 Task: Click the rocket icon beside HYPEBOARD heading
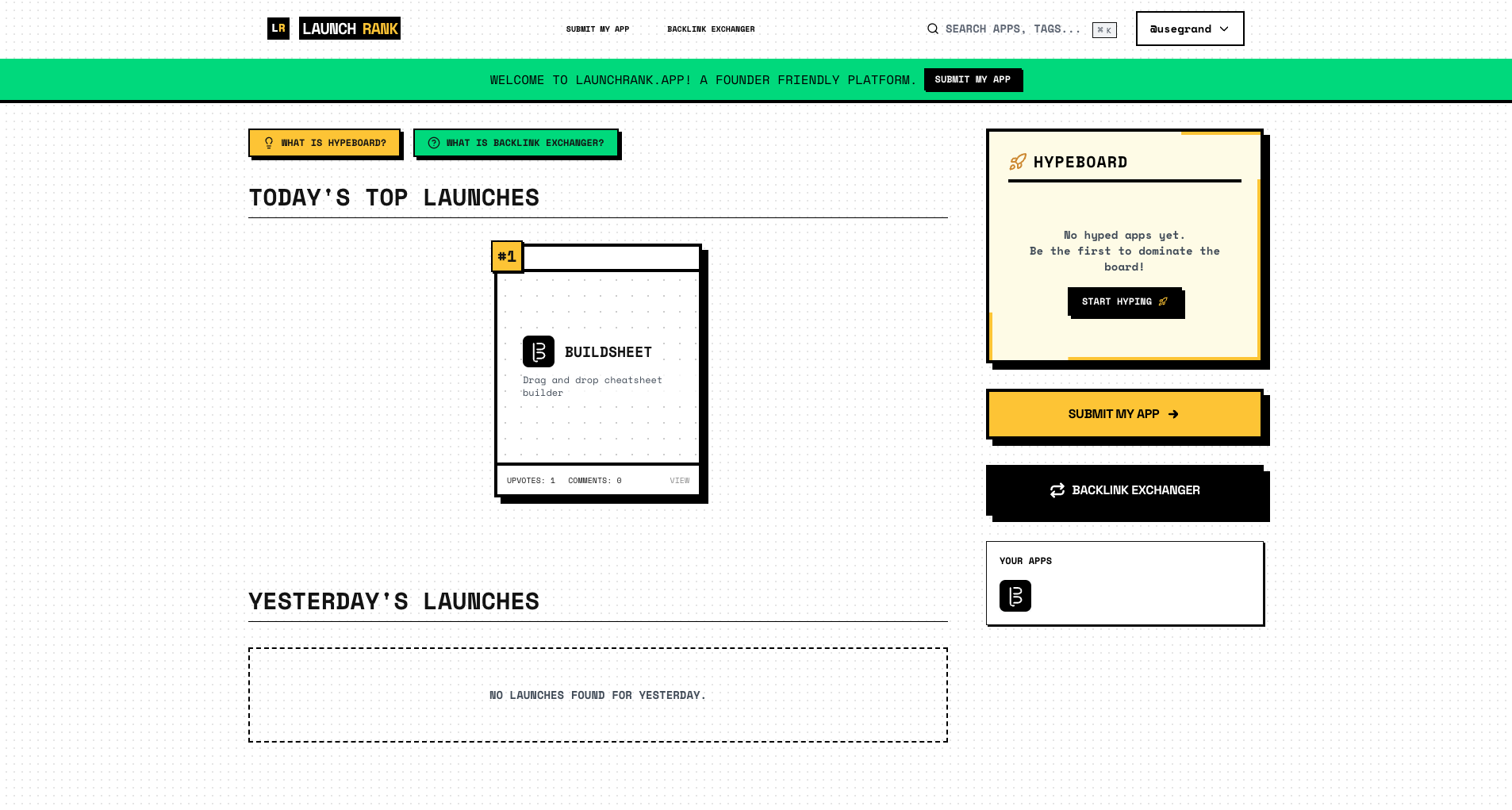[1016, 162]
